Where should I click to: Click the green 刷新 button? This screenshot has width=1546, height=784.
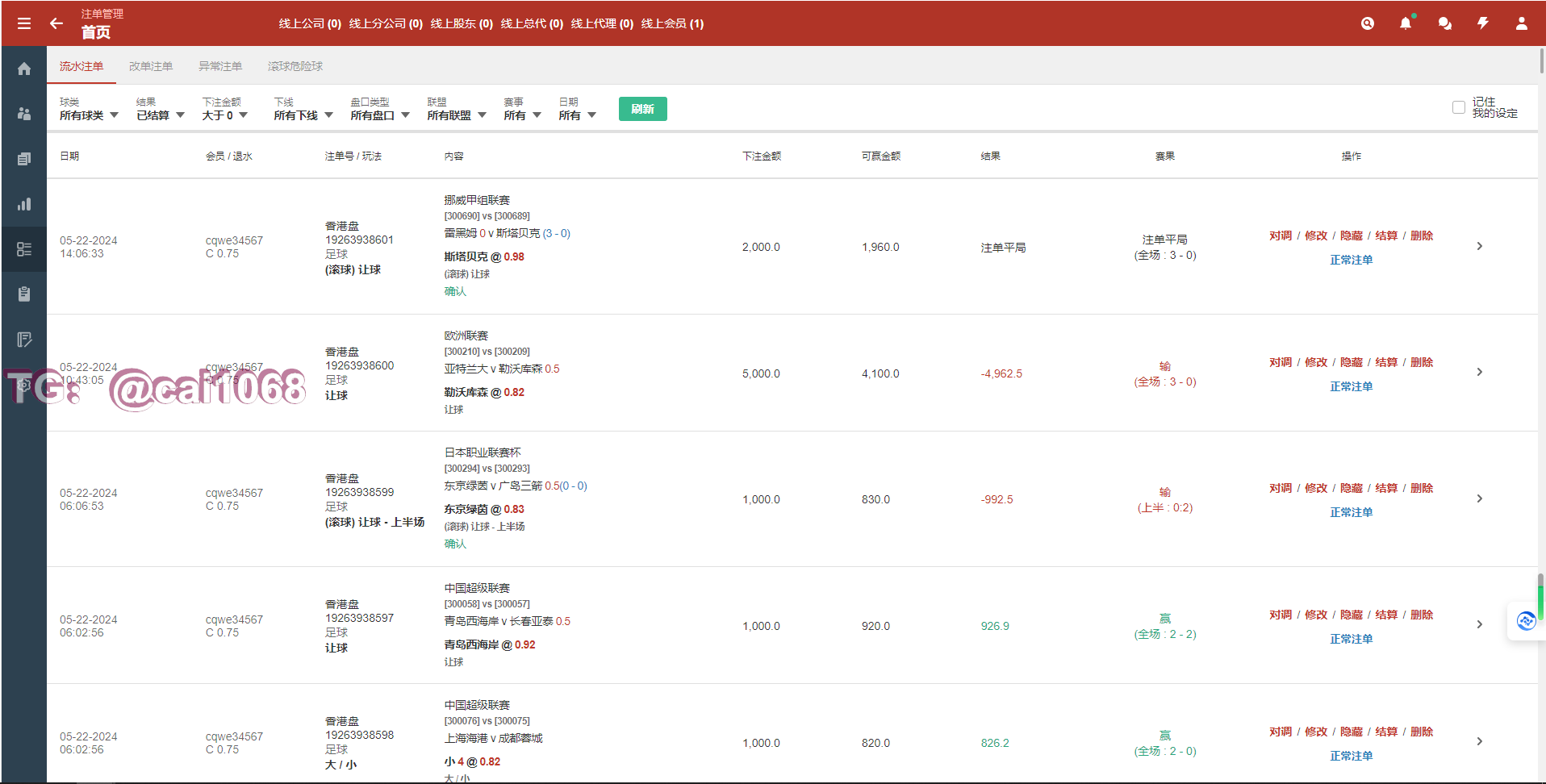point(642,109)
